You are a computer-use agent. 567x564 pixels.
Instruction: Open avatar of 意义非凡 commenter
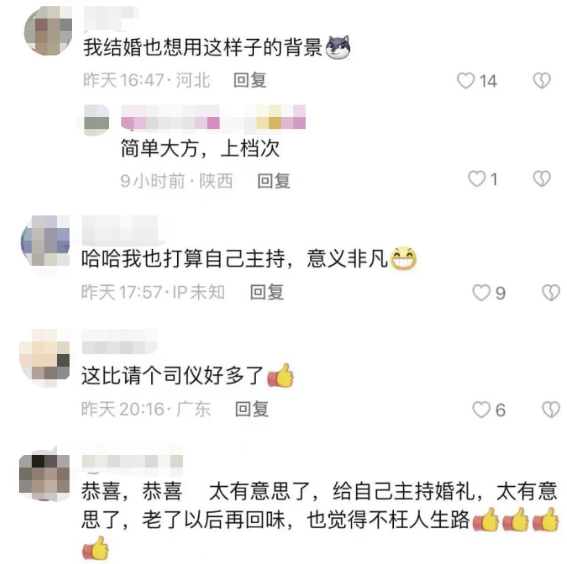click(45, 241)
